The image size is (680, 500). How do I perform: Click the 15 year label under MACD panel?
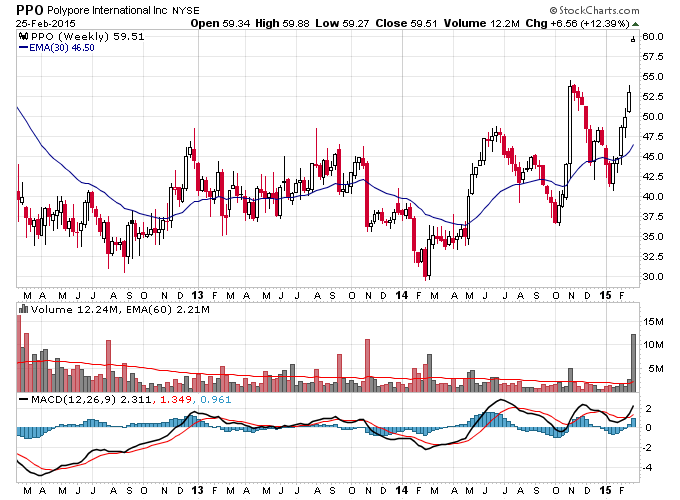[605, 490]
